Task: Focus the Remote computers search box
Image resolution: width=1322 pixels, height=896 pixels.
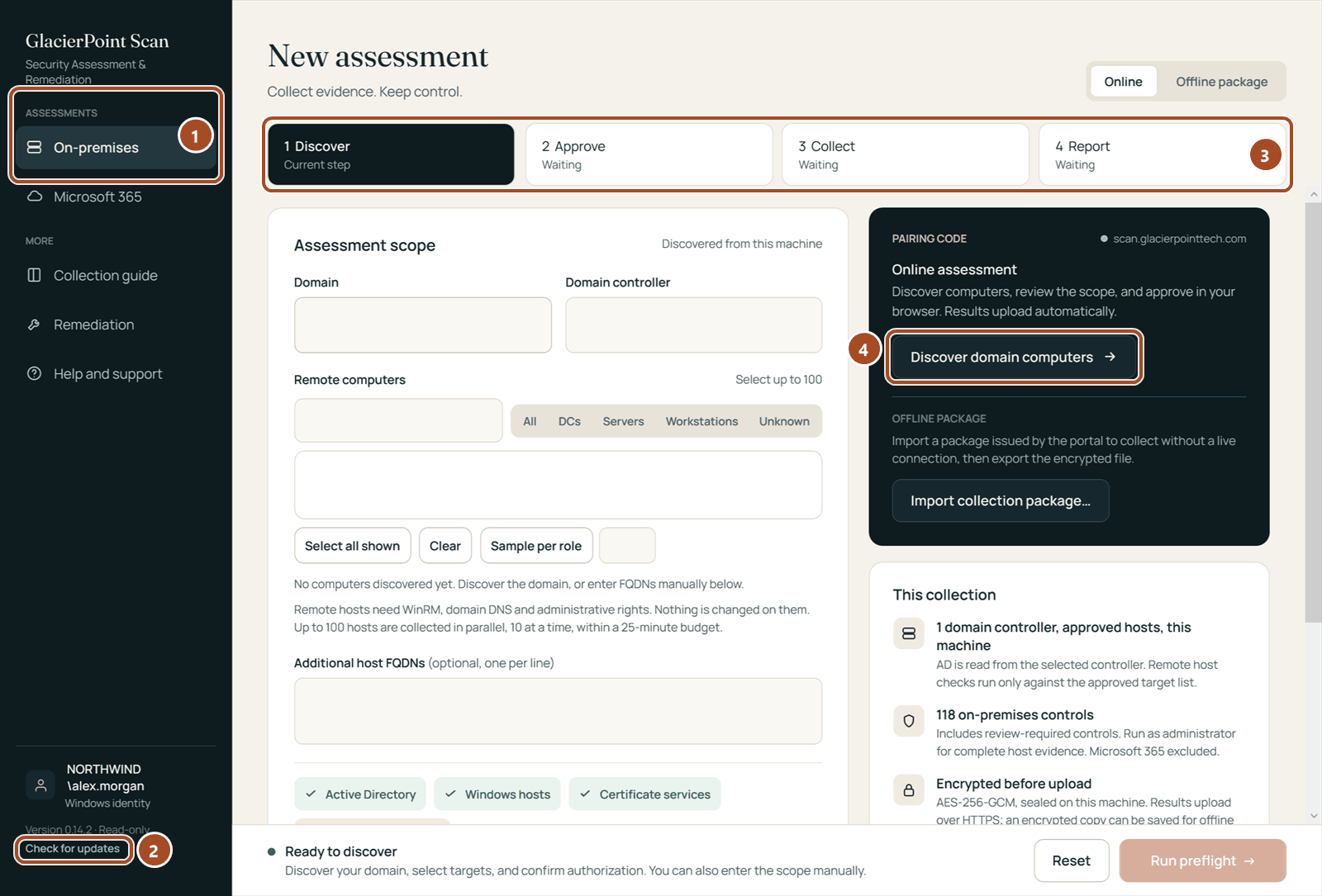Action: [x=398, y=420]
